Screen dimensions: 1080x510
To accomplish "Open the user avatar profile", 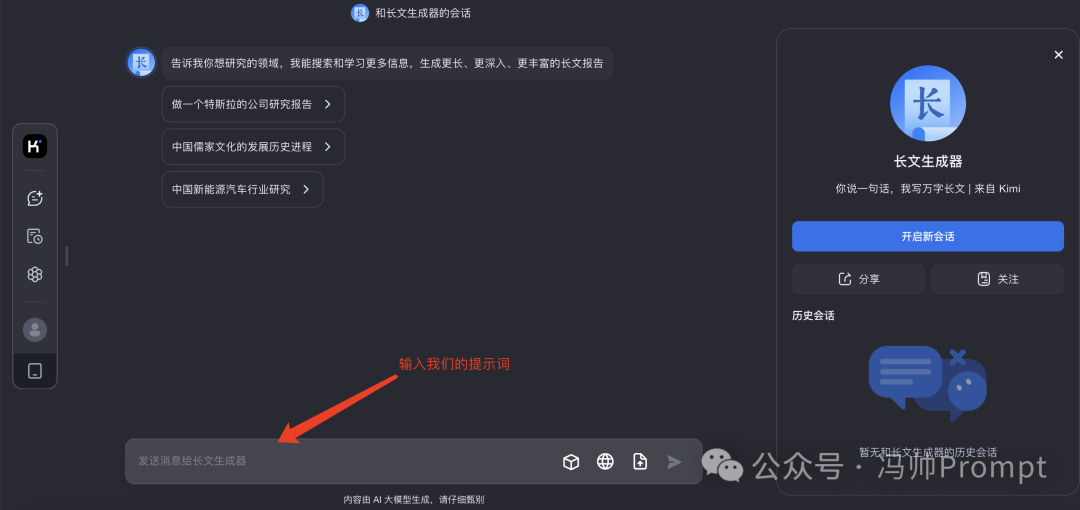I will [x=34, y=329].
